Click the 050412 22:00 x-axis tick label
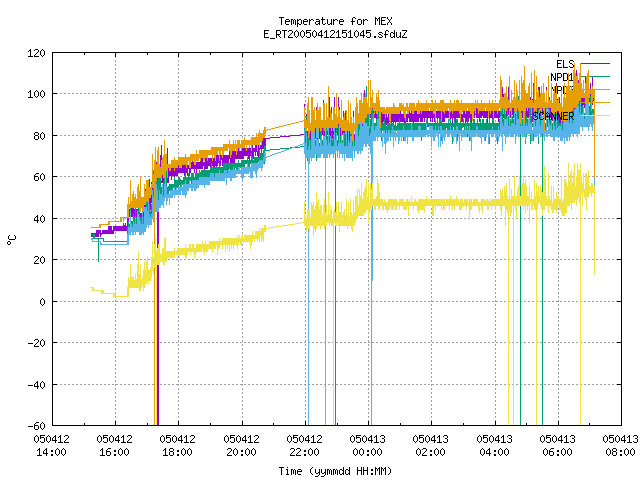Screen dimensions: 640x480 [x=304, y=446]
